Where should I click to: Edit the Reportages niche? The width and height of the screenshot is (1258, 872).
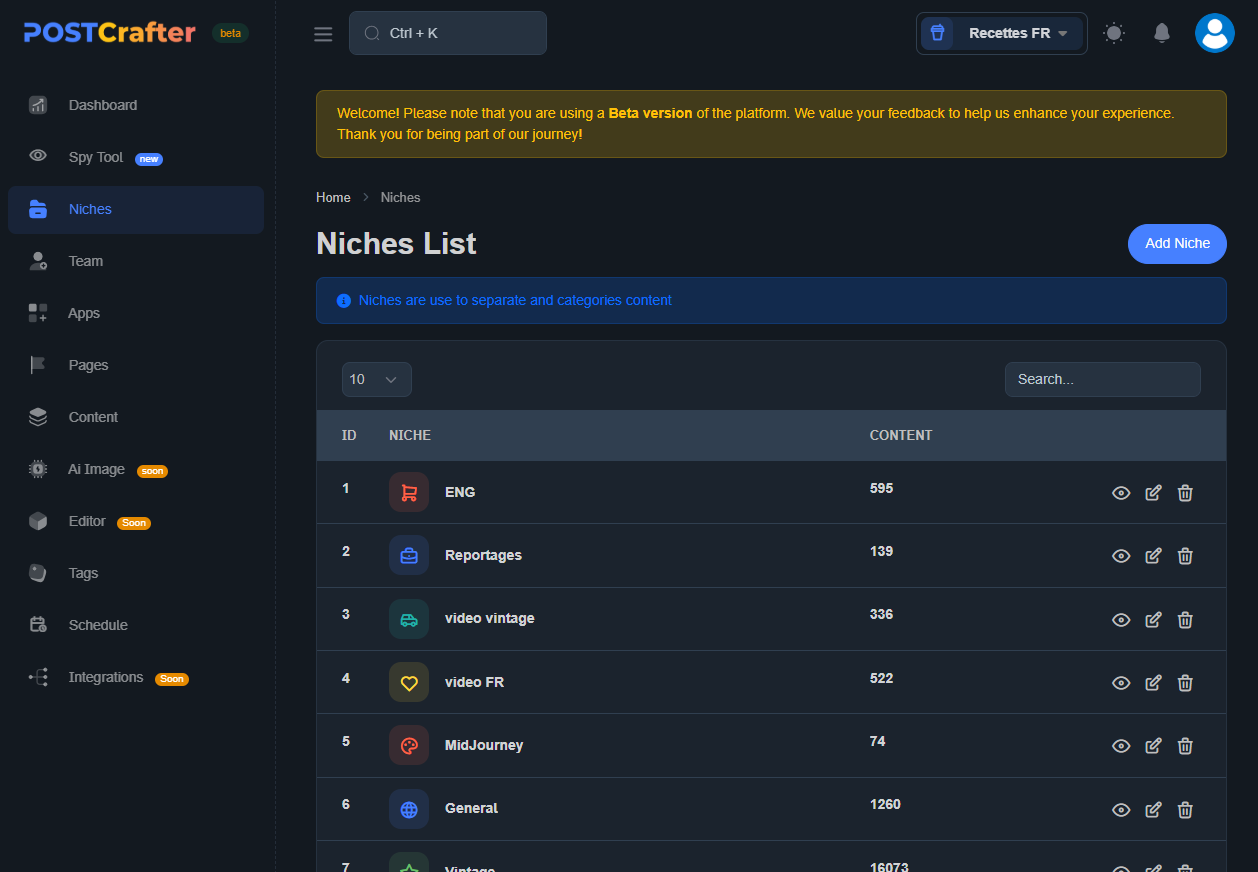click(1153, 556)
